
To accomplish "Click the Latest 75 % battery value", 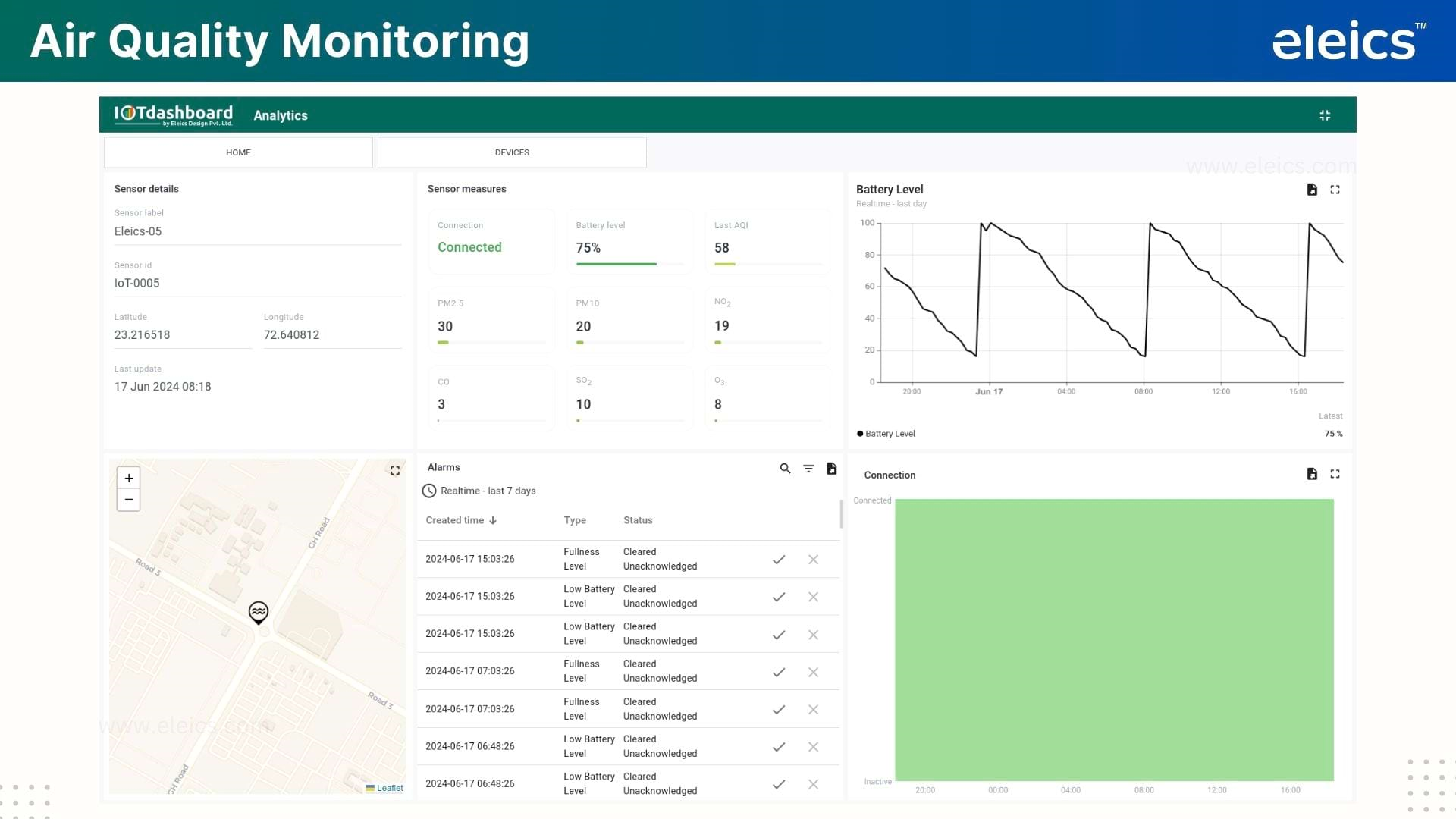I will (1333, 434).
